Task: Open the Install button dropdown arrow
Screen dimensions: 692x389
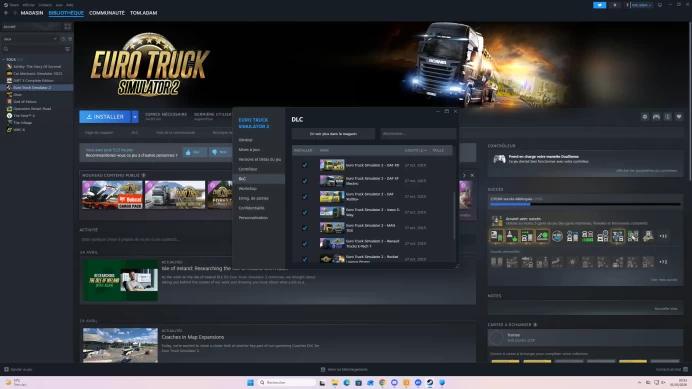Action: (135, 117)
